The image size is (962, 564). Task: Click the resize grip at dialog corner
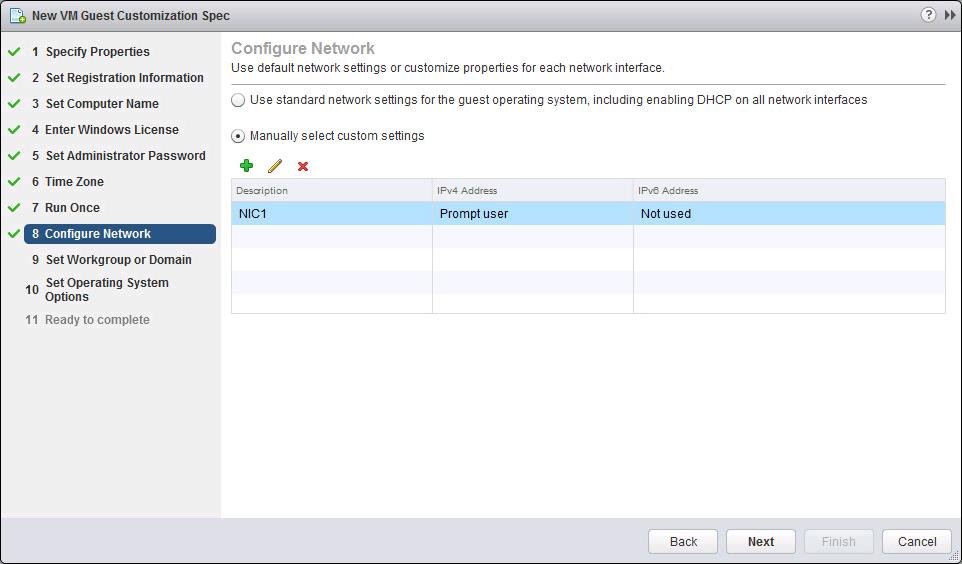[x=956, y=558]
